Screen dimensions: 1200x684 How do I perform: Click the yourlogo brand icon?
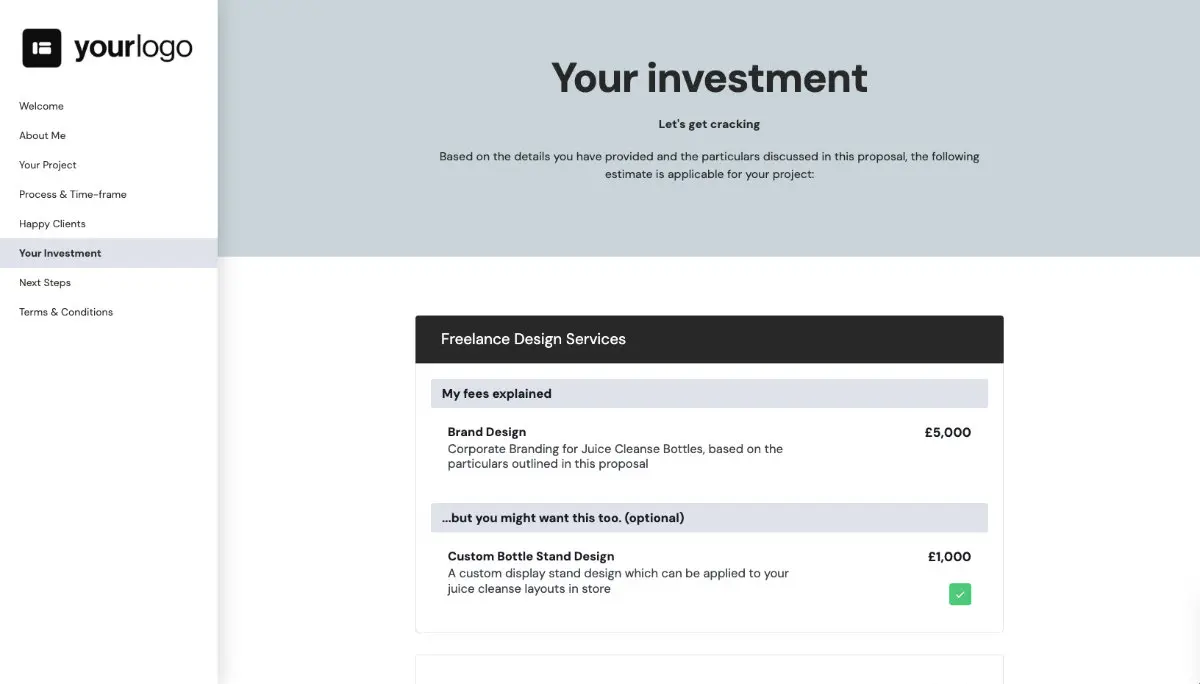coord(41,47)
